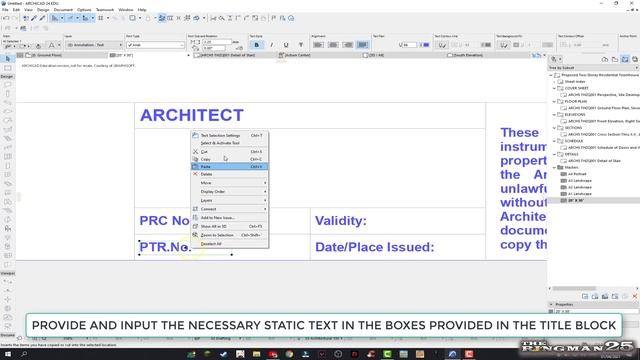Click the Redo icon in toolbar
The width and height of the screenshot is (640, 360).
(x=15, y=18)
